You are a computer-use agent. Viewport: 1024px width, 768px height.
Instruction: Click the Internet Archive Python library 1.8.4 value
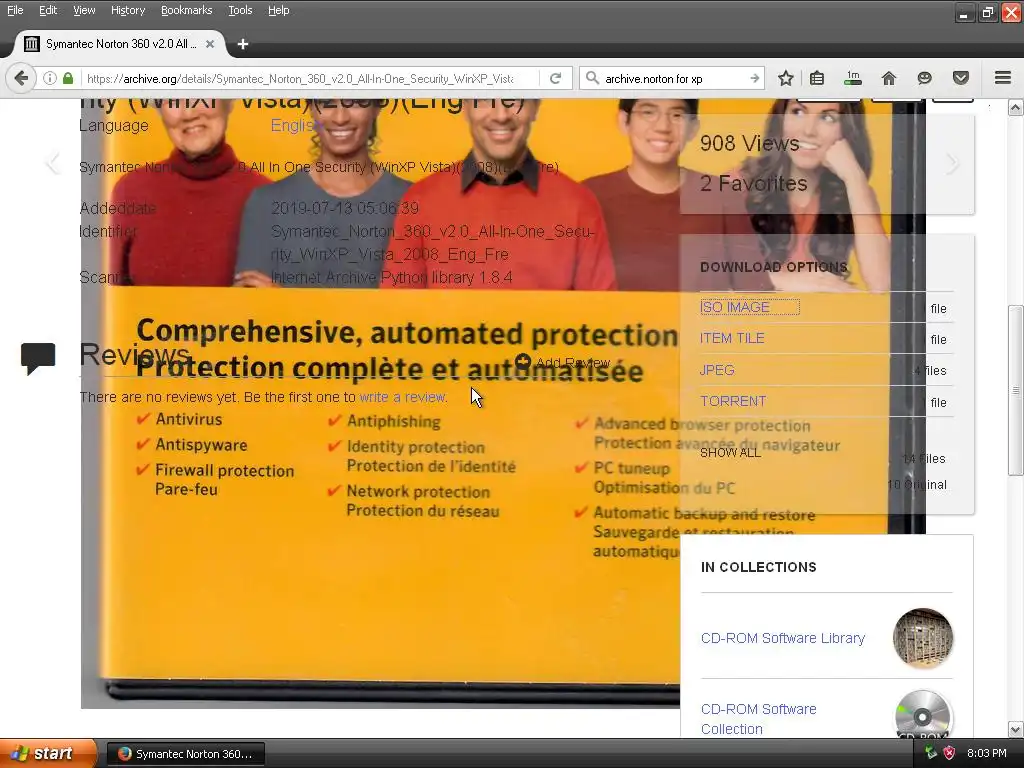tap(391, 278)
